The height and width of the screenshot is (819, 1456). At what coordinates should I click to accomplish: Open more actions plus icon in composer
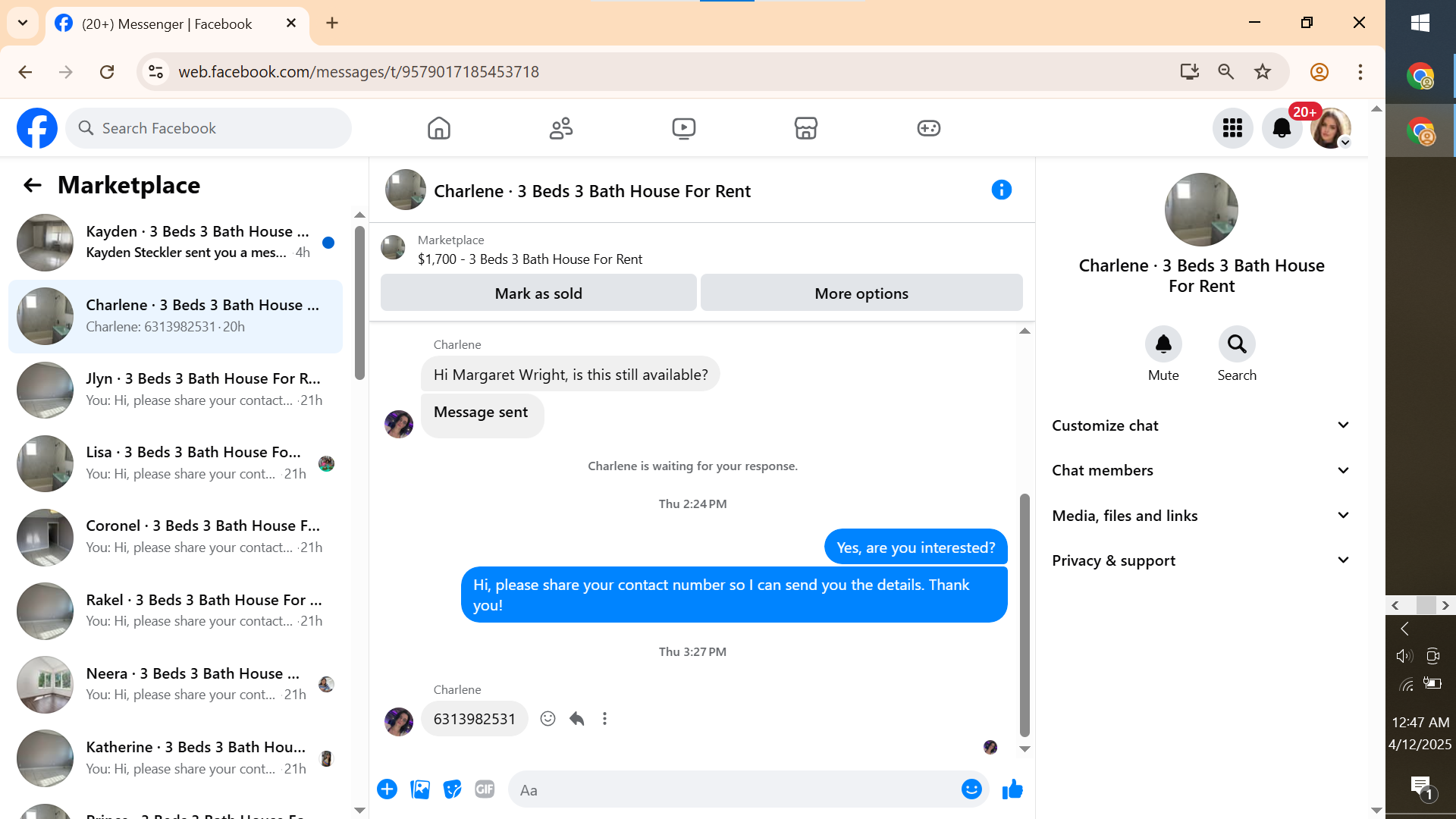click(387, 789)
